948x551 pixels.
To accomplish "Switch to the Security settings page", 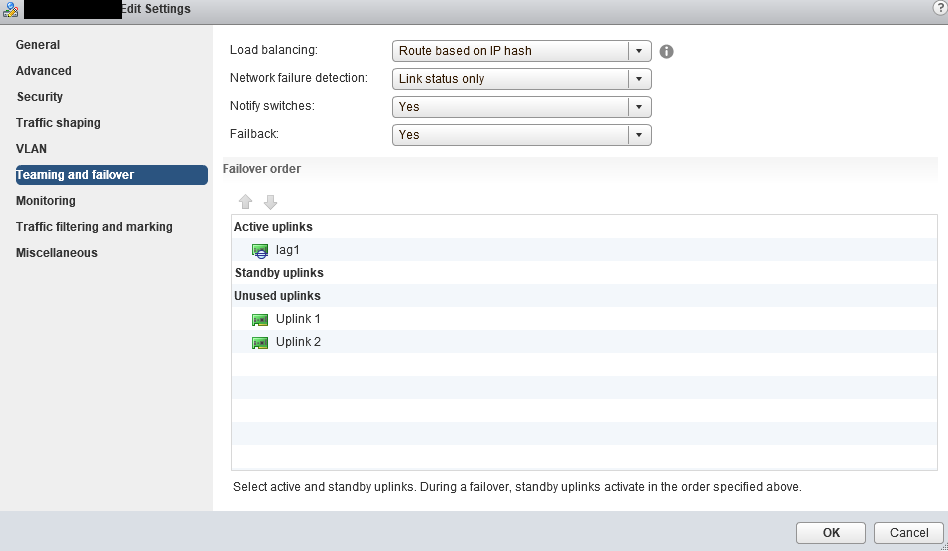I will click(x=40, y=97).
